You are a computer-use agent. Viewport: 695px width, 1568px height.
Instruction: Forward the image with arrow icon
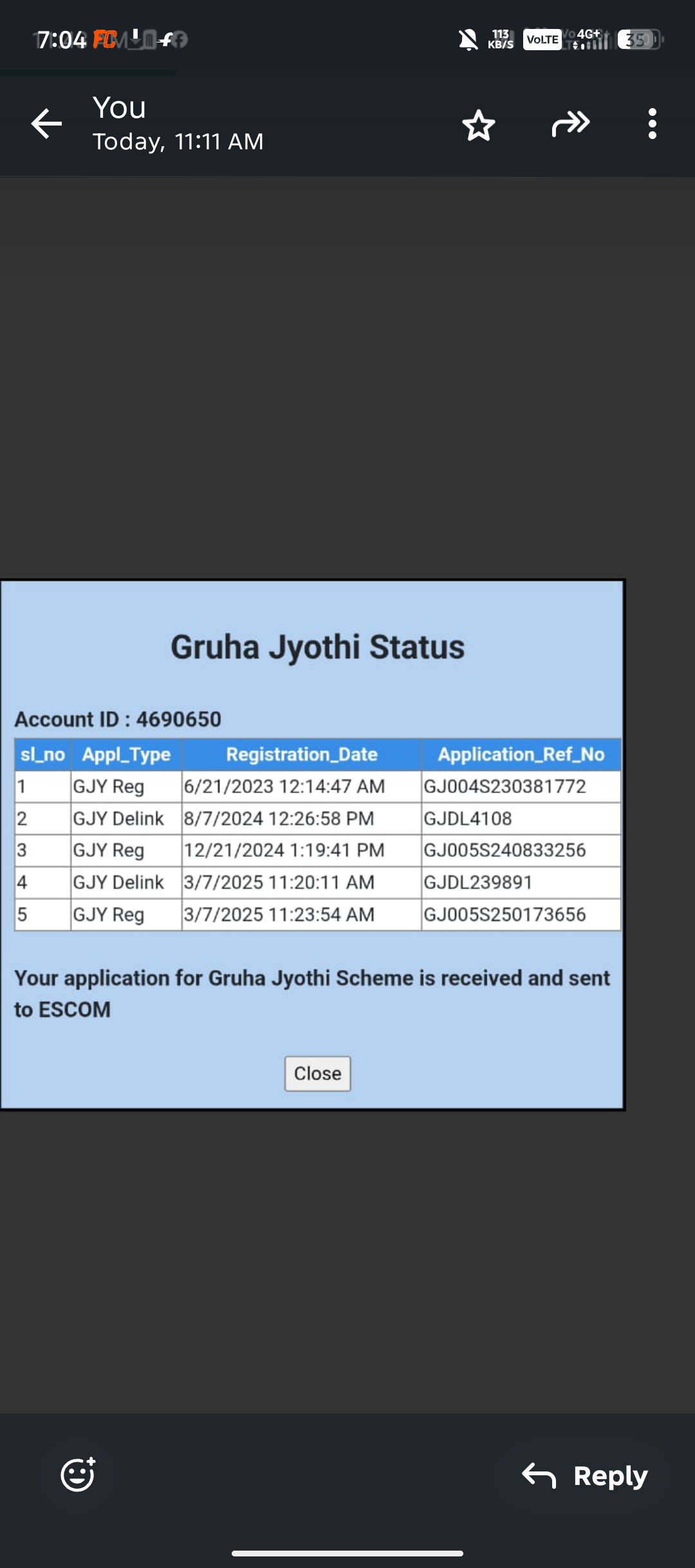pyautogui.click(x=570, y=124)
